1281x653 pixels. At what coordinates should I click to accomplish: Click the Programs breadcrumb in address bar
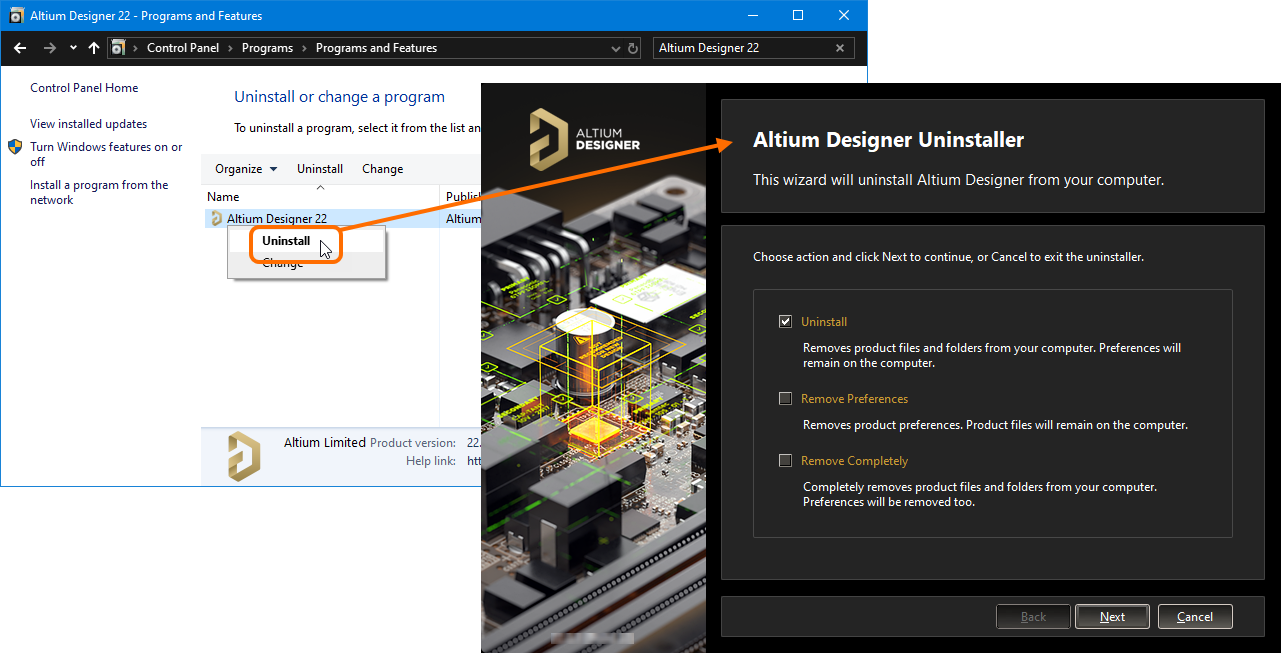click(x=267, y=48)
